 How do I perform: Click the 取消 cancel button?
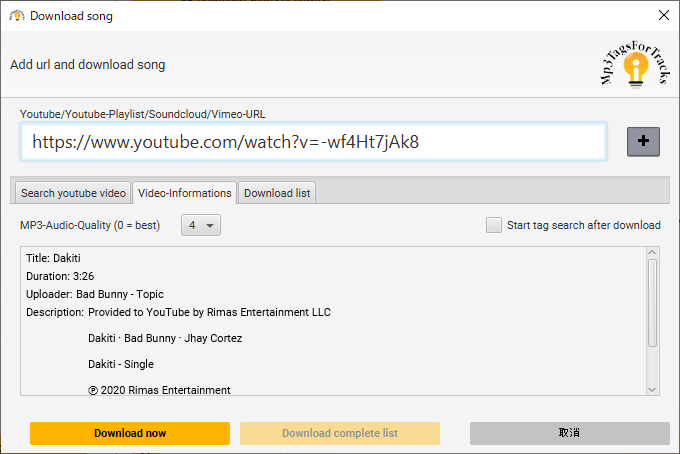[x=569, y=433]
